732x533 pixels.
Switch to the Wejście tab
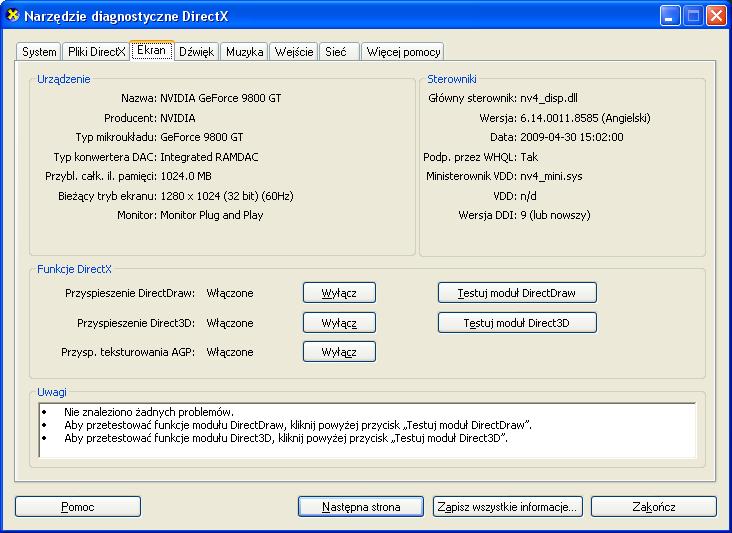pos(294,52)
